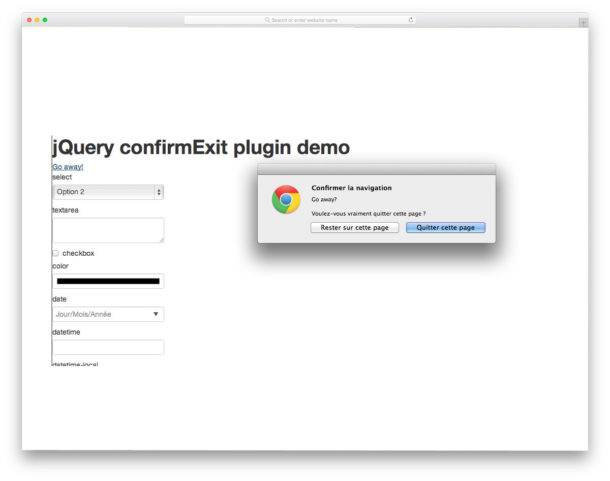Click the textarea resize grip corner
610x481 pixels.
pos(161,240)
